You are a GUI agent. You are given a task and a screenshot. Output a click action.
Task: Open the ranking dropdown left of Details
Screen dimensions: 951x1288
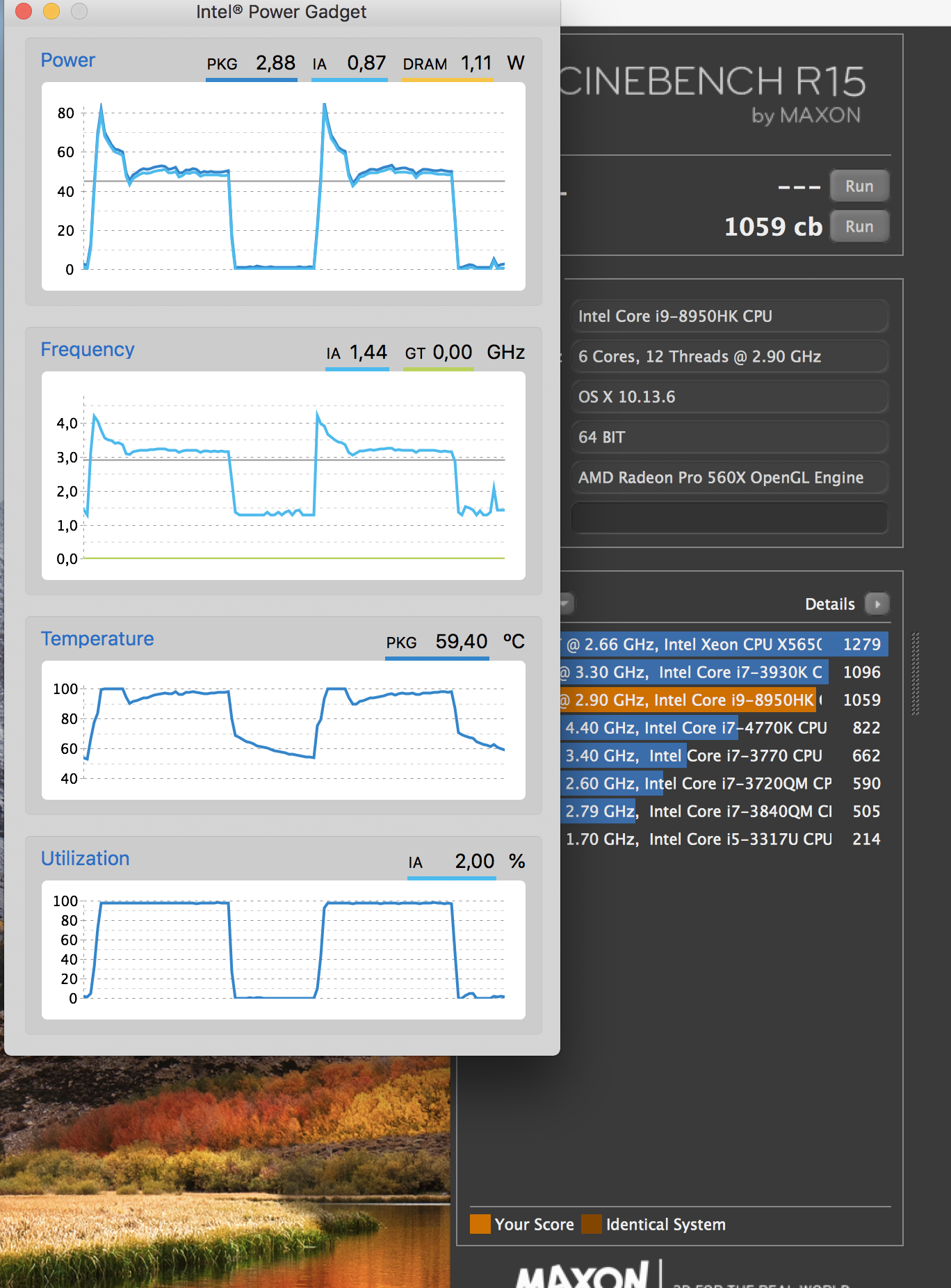pyautogui.click(x=567, y=604)
